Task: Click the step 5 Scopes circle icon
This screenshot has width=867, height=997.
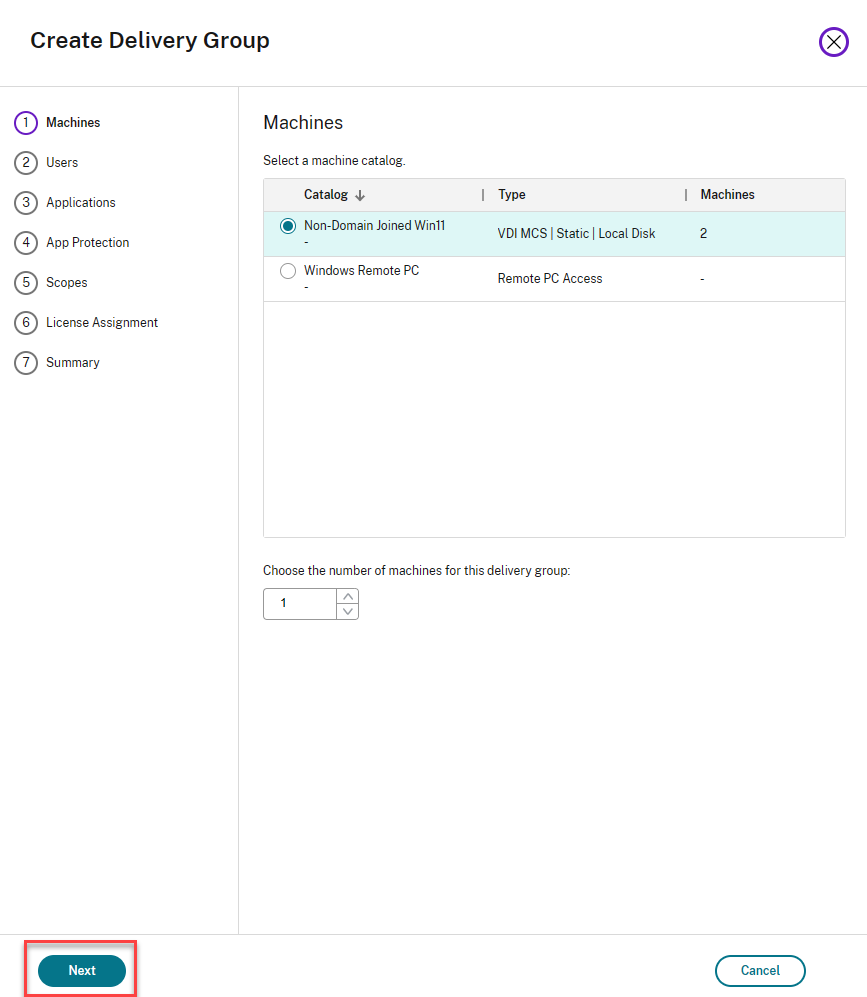Action: [x=25, y=283]
